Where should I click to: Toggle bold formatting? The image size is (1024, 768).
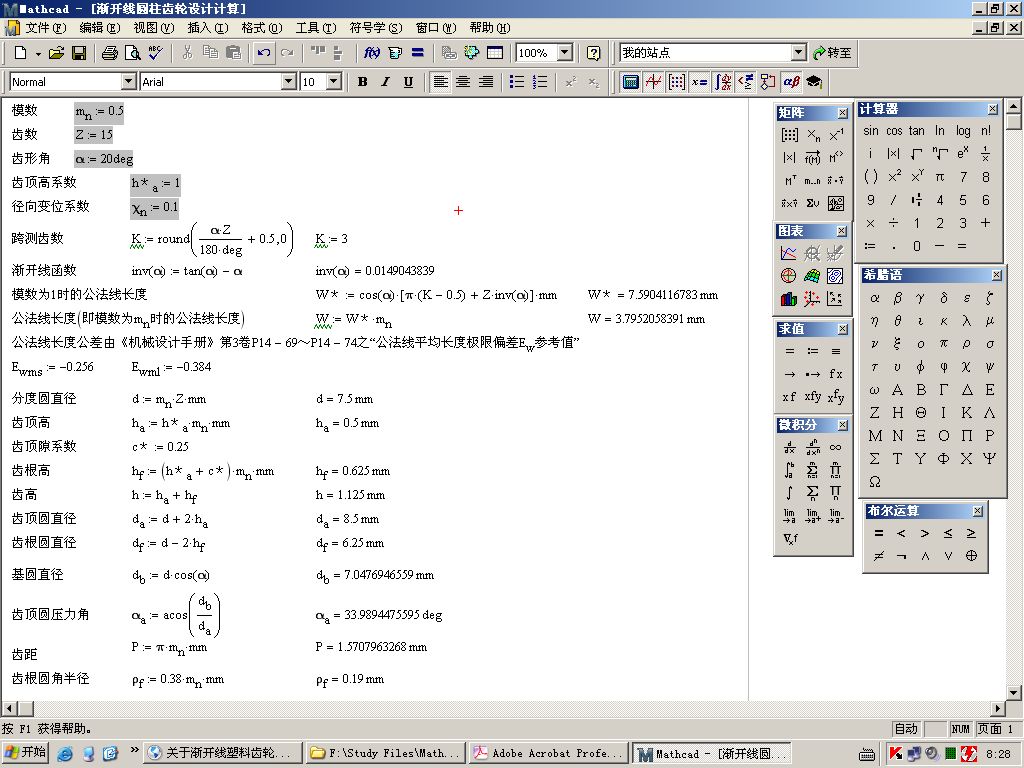pos(362,82)
